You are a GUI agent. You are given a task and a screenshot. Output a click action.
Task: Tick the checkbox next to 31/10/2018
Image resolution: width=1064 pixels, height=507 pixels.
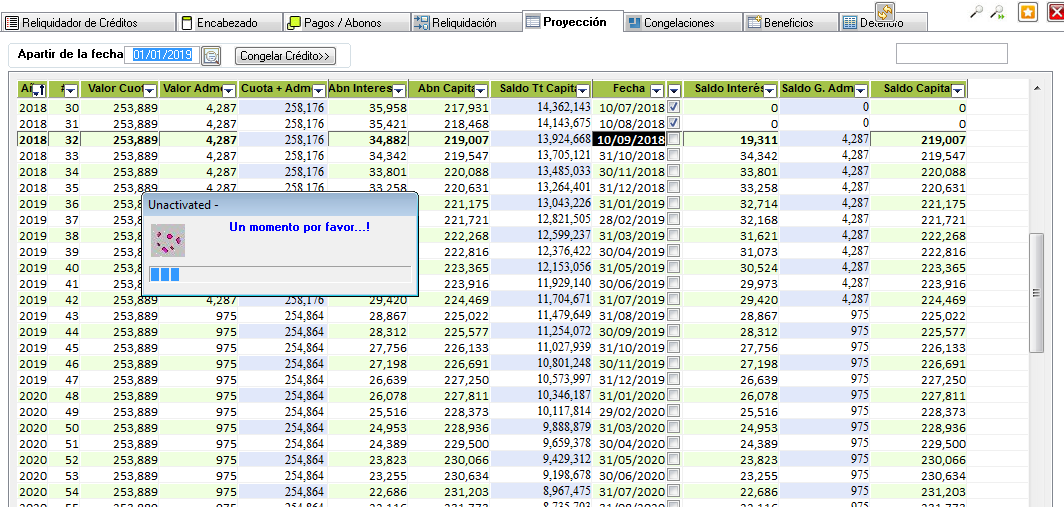(674, 156)
